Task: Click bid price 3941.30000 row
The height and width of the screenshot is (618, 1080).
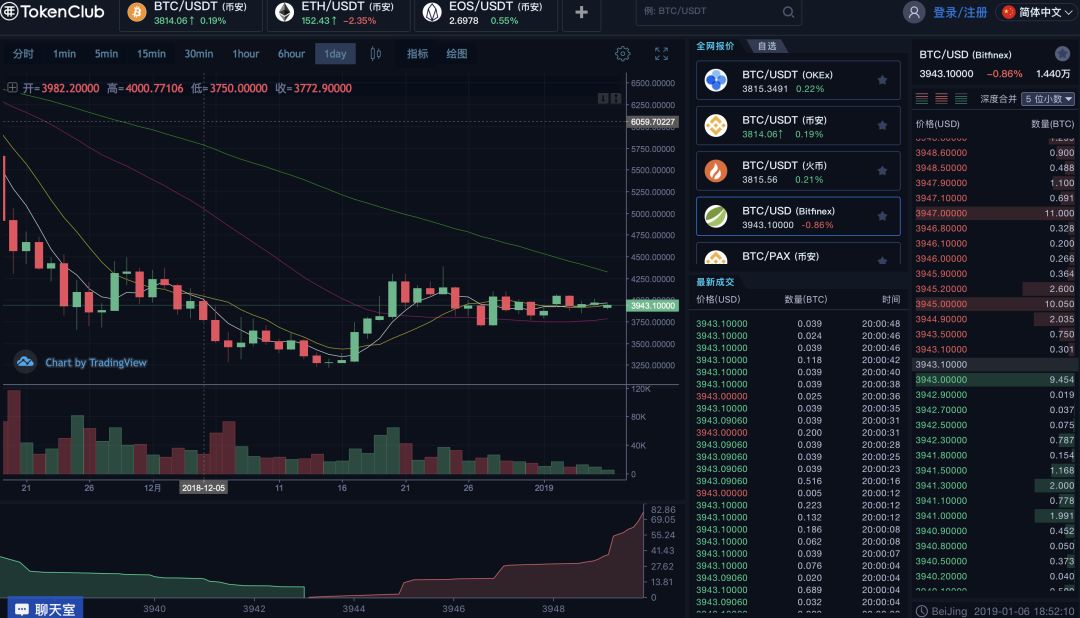Action: click(x=995, y=486)
